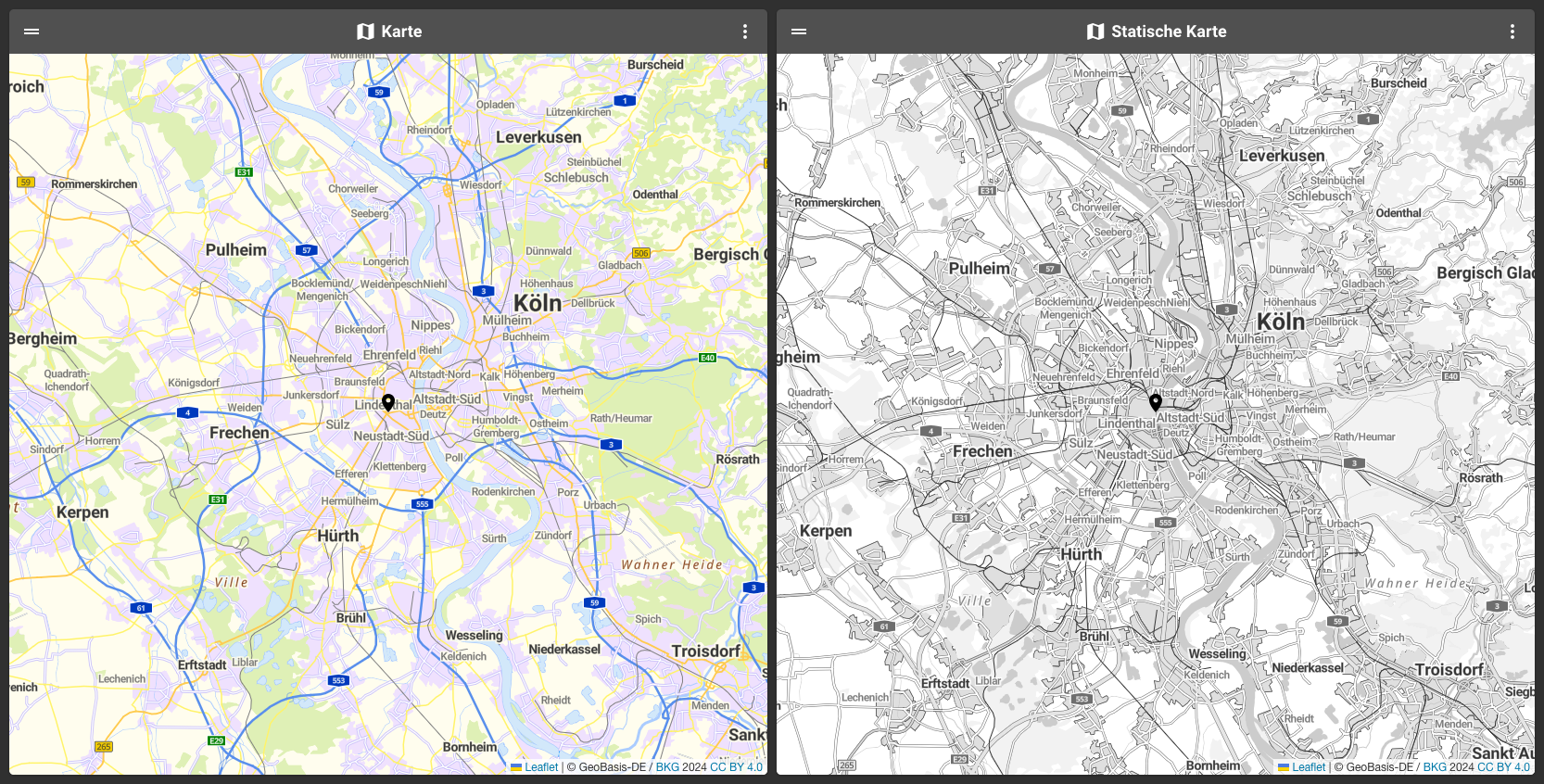Click the green E40 road shield on colored map

[x=707, y=358]
